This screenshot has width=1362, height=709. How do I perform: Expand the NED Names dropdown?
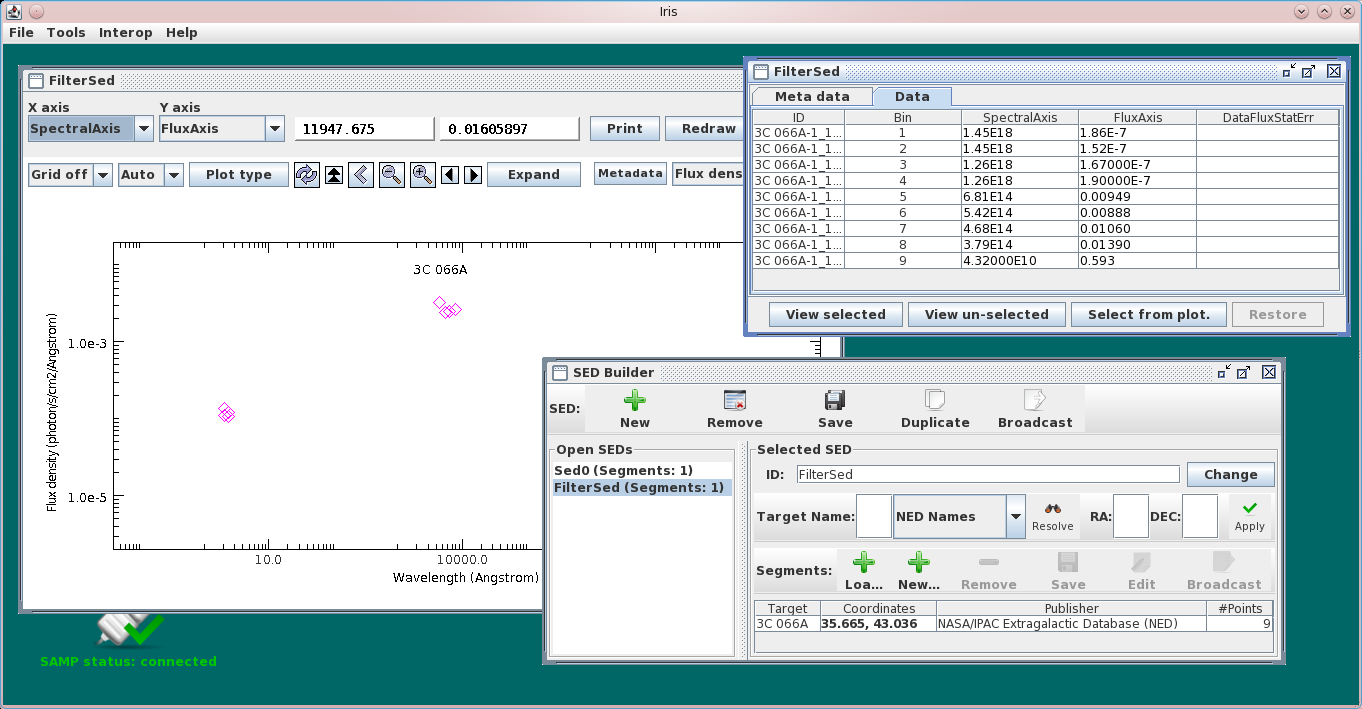(x=1016, y=517)
